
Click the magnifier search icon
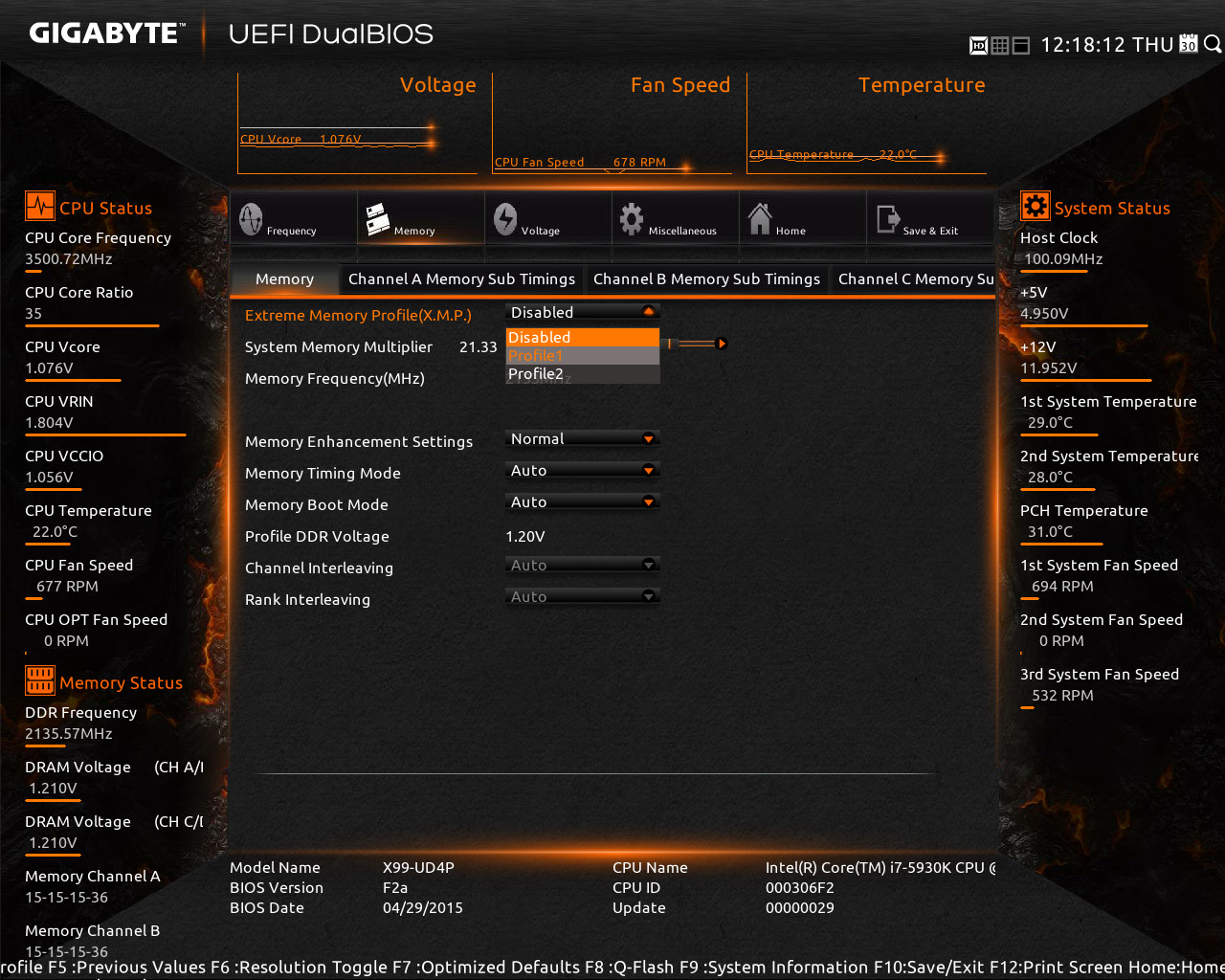click(1212, 44)
